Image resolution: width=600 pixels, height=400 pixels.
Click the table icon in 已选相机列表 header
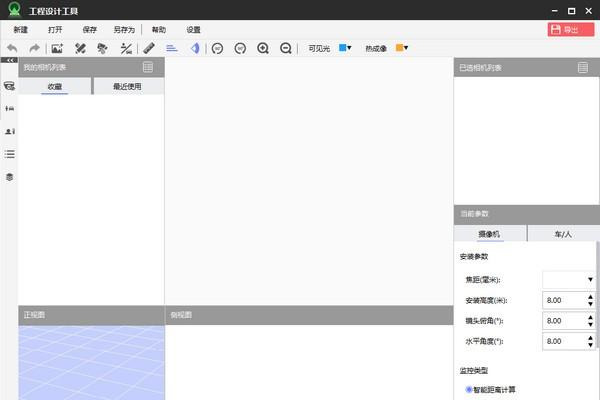coord(583,68)
